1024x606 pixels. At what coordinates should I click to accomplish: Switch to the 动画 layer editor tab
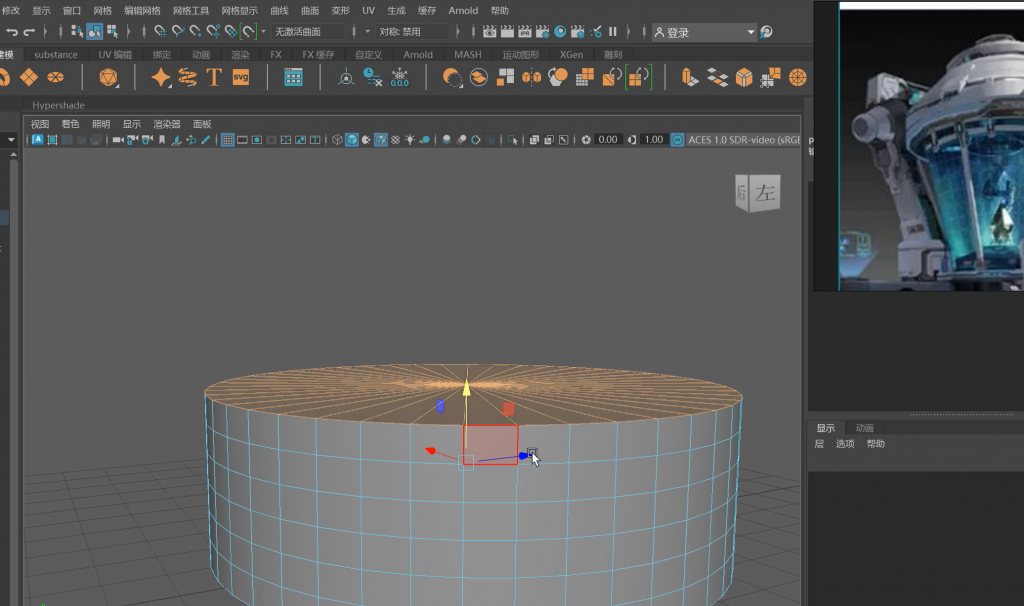tap(864, 428)
